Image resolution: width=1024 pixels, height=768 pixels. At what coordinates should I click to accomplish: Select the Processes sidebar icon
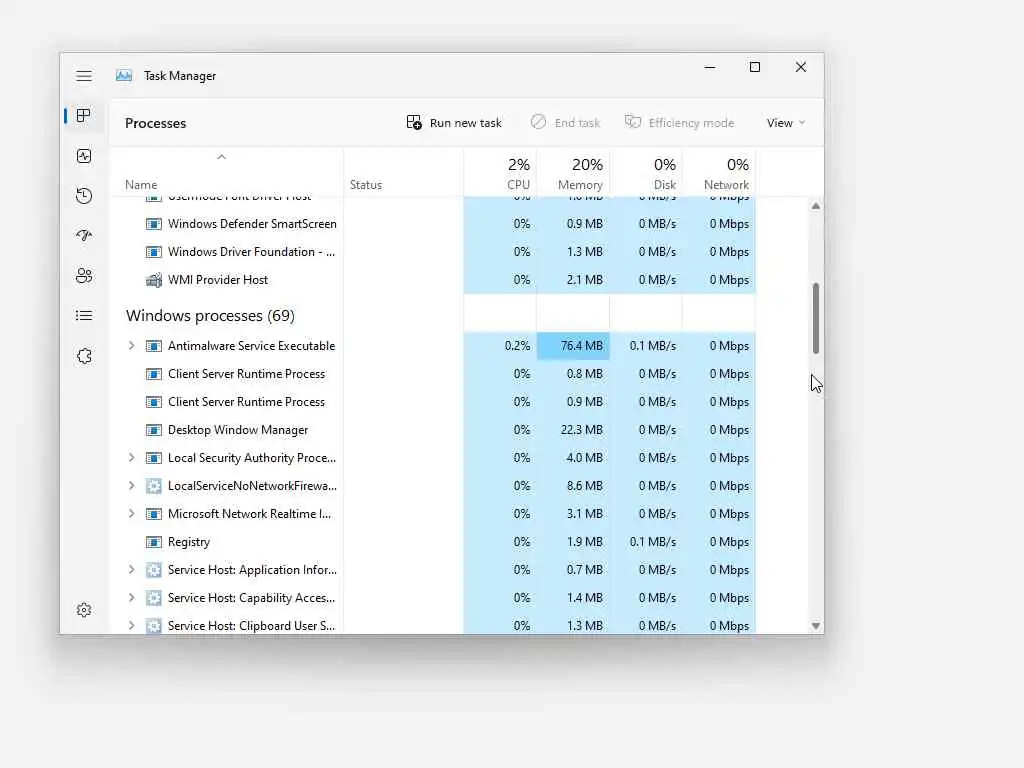pos(84,116)
